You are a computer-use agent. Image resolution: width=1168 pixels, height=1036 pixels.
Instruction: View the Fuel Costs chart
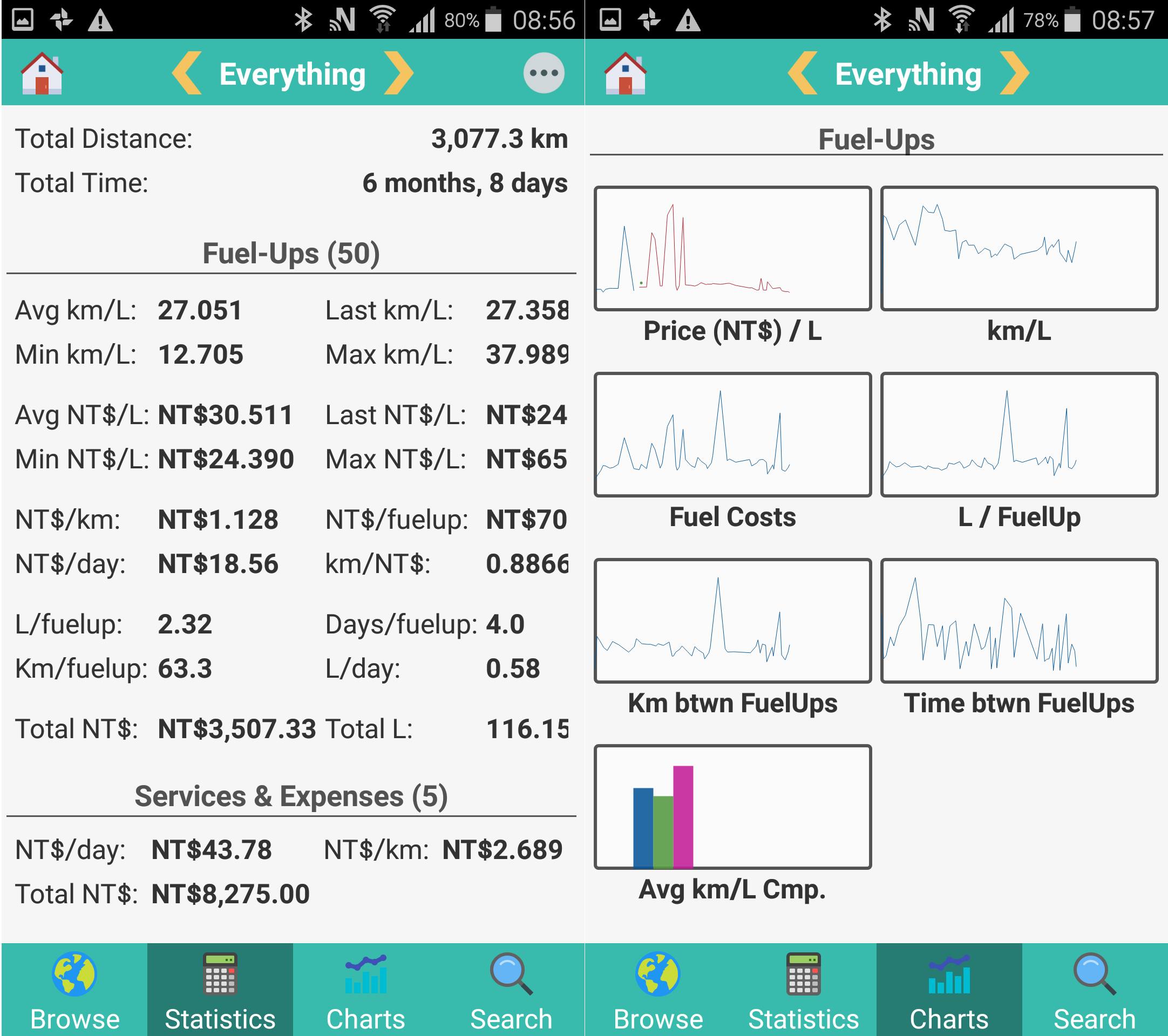pyautogui.click(x=732, y=435)
